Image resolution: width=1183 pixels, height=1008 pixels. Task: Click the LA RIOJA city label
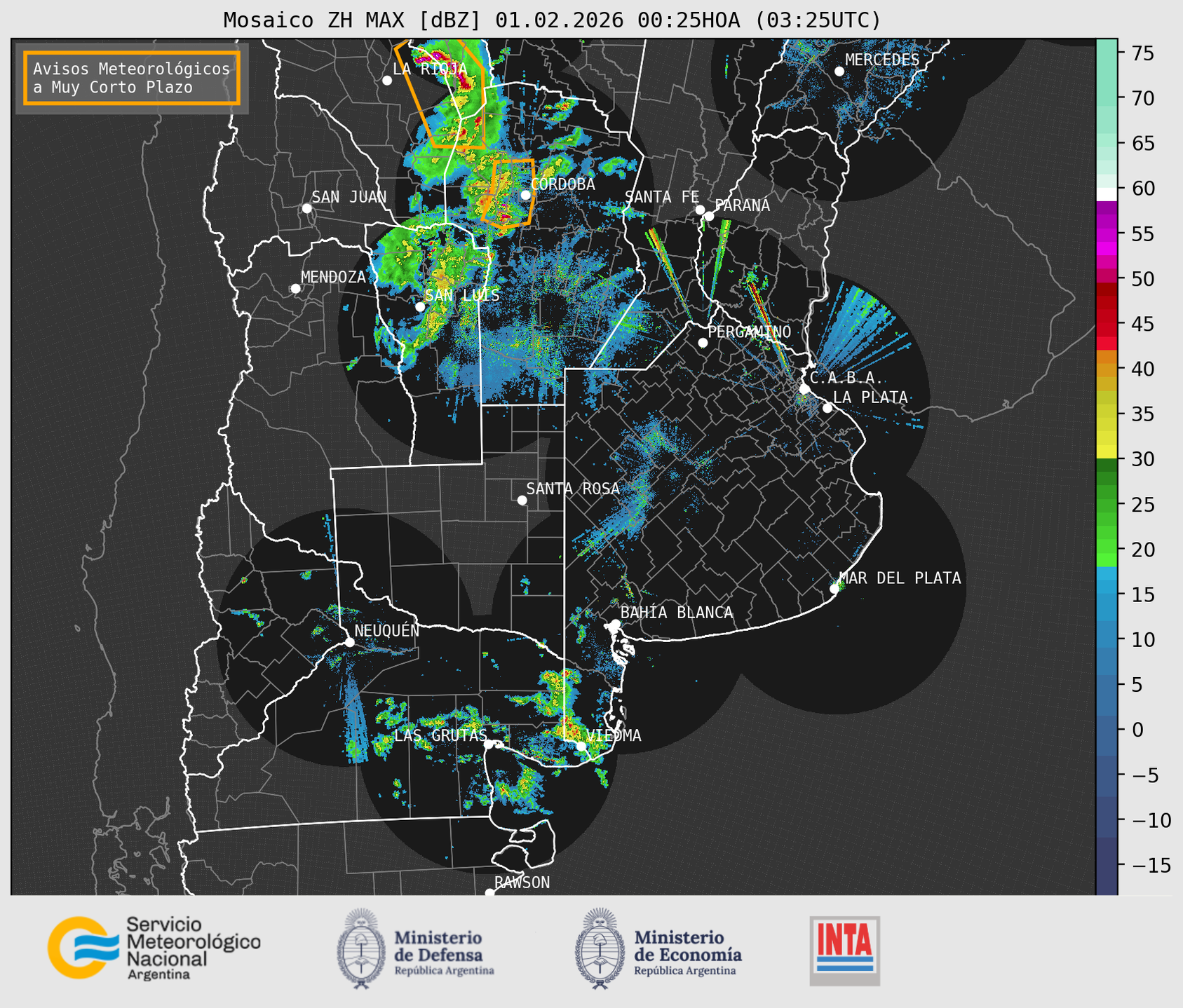coord(430,69)
